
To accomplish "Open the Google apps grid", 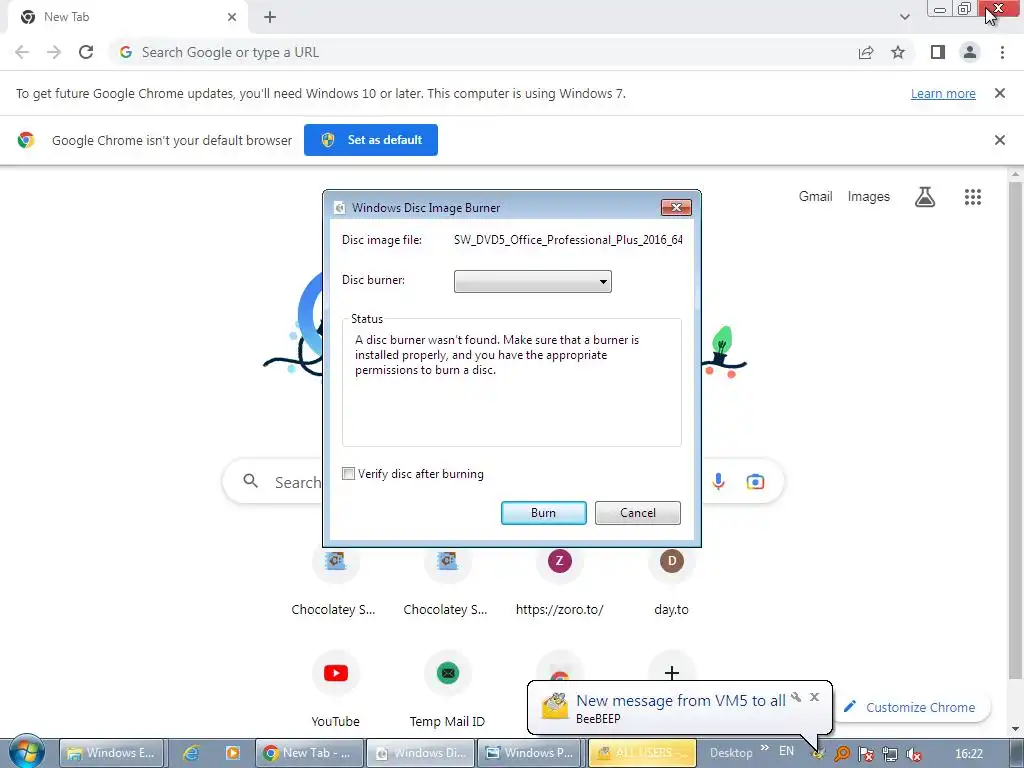I will tap(972, 197).
